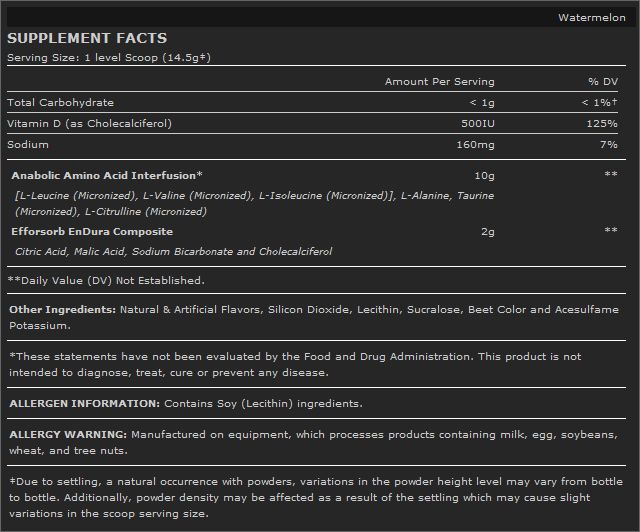This screenshot has width=640, height=532.
Task: Click the Daily Value Not Established note
Action: tap(106, 280)
